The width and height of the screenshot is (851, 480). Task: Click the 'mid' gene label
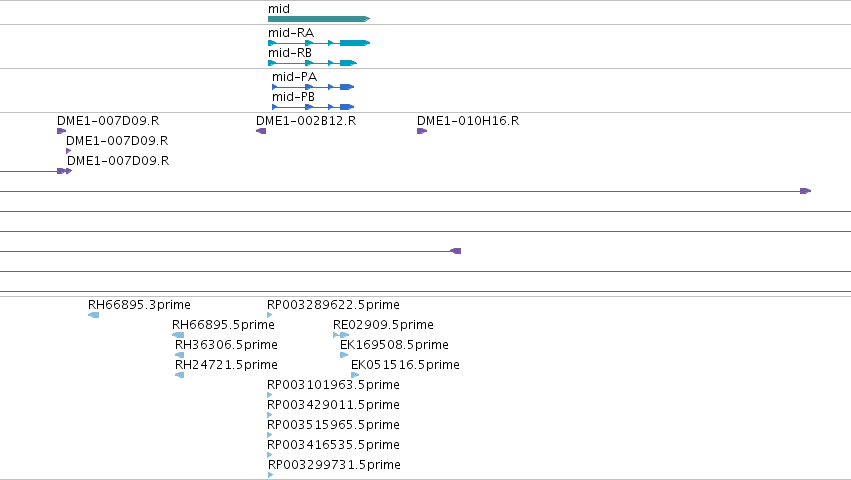279,9
